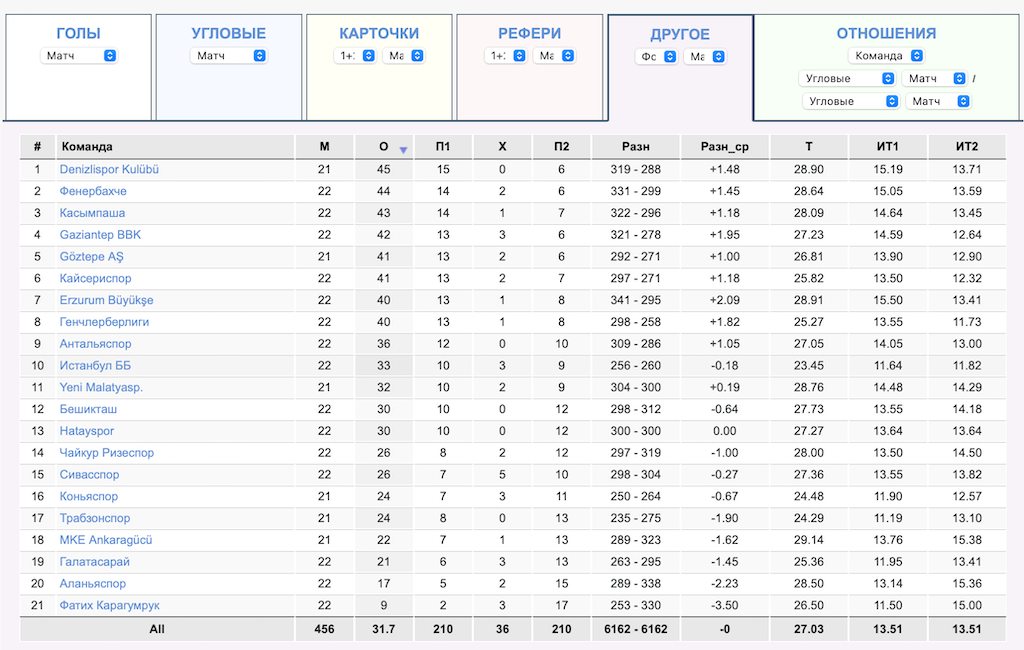The image size is (1024, 650).
Task: Open Антальяспор team link
Action: [x=95, y=344]
